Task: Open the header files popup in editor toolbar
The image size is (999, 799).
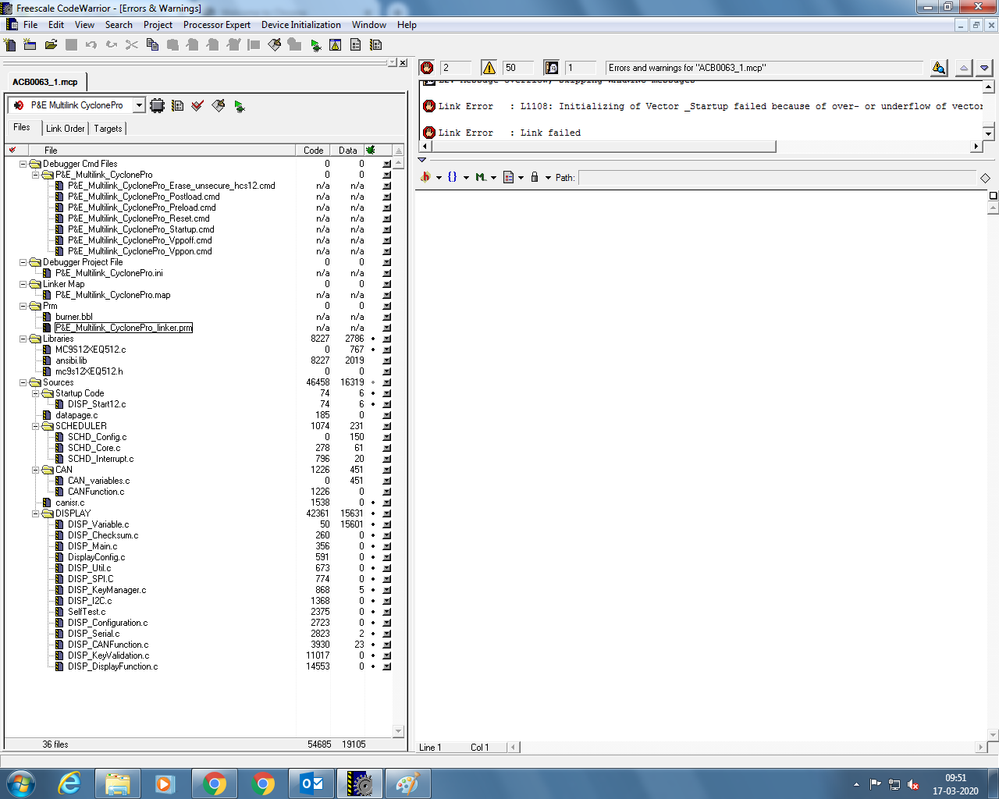Action: click(x=429, y=177)
